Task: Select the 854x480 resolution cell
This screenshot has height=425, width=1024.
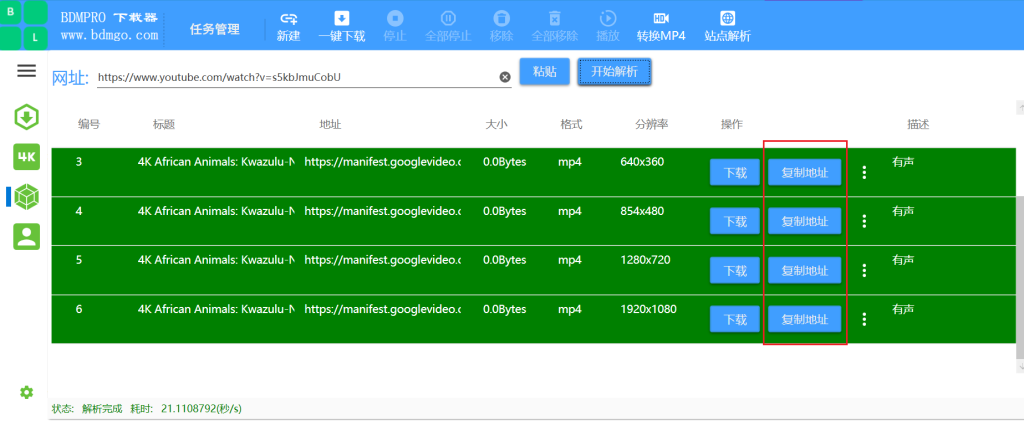Action: point(642,211)
